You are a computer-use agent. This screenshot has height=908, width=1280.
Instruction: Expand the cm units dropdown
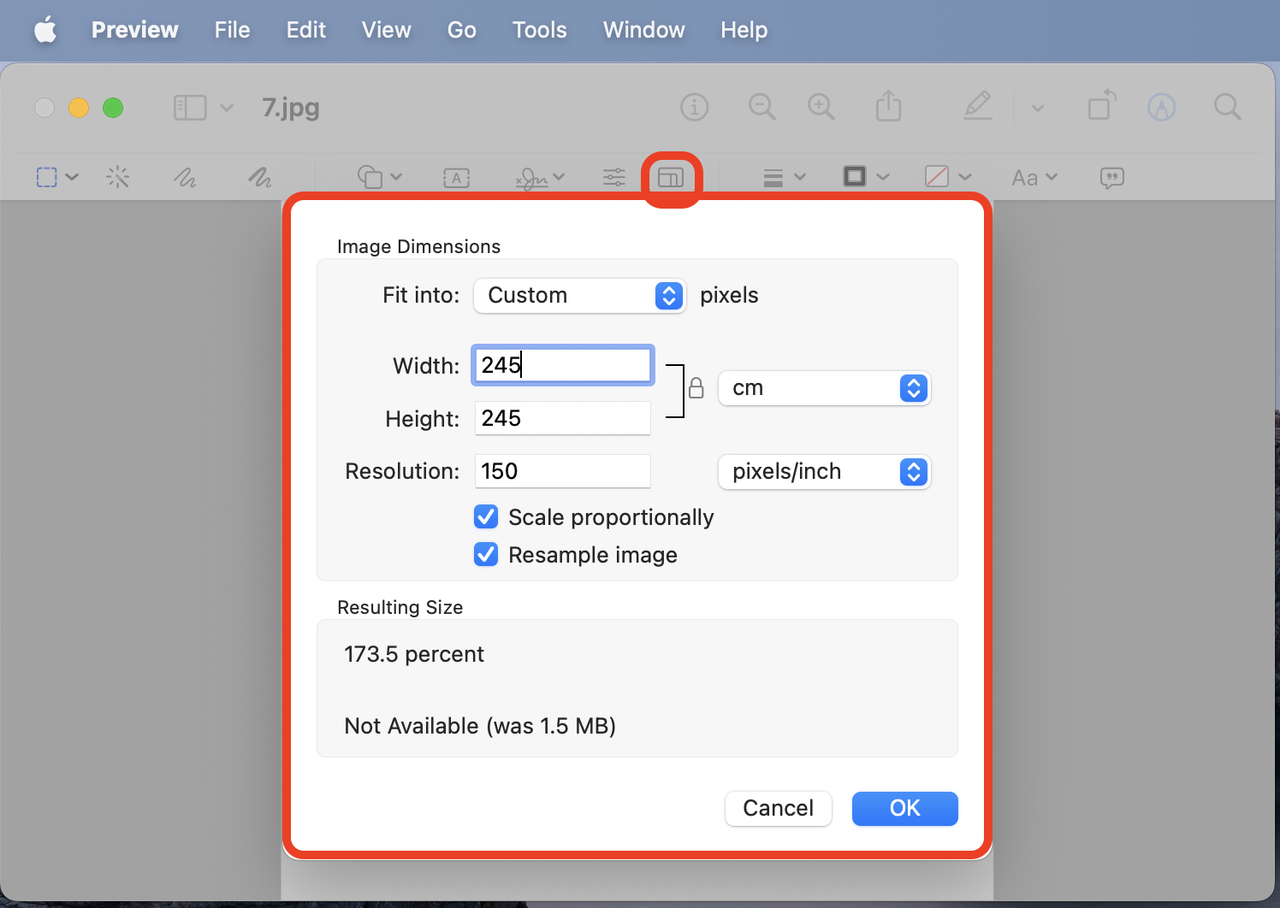824,388
